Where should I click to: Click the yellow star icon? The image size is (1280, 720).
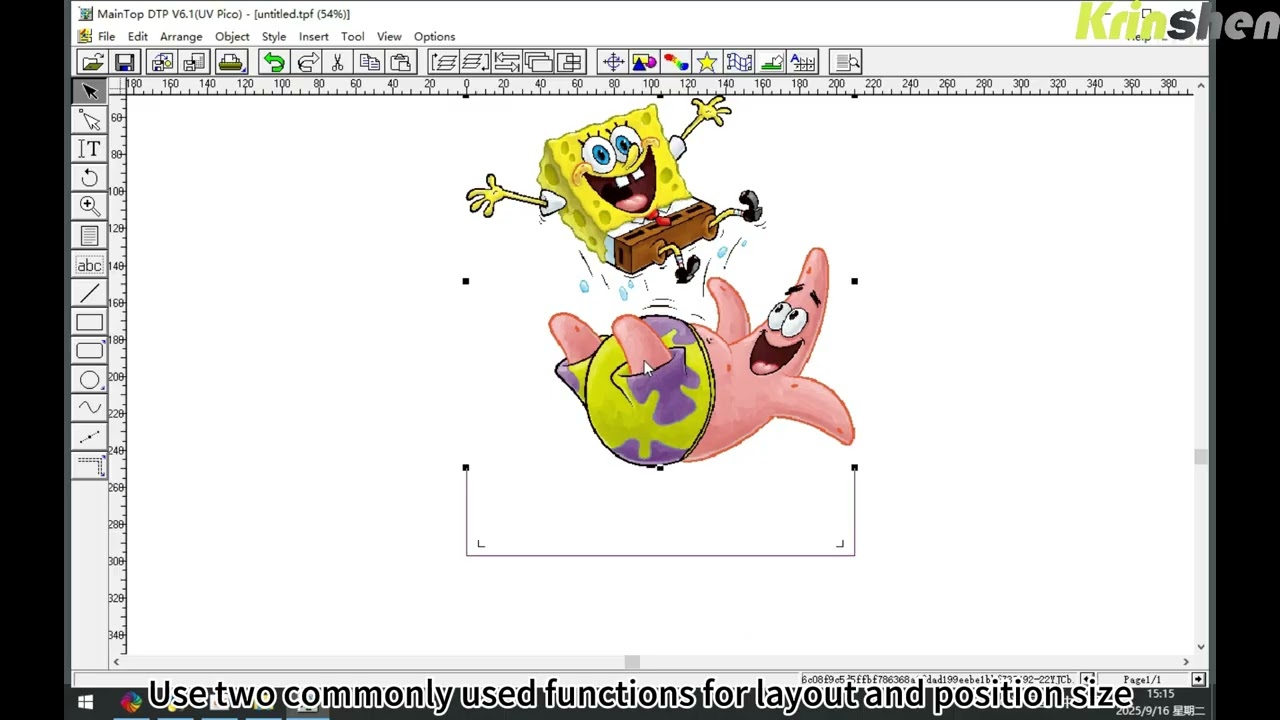[707, 62]
